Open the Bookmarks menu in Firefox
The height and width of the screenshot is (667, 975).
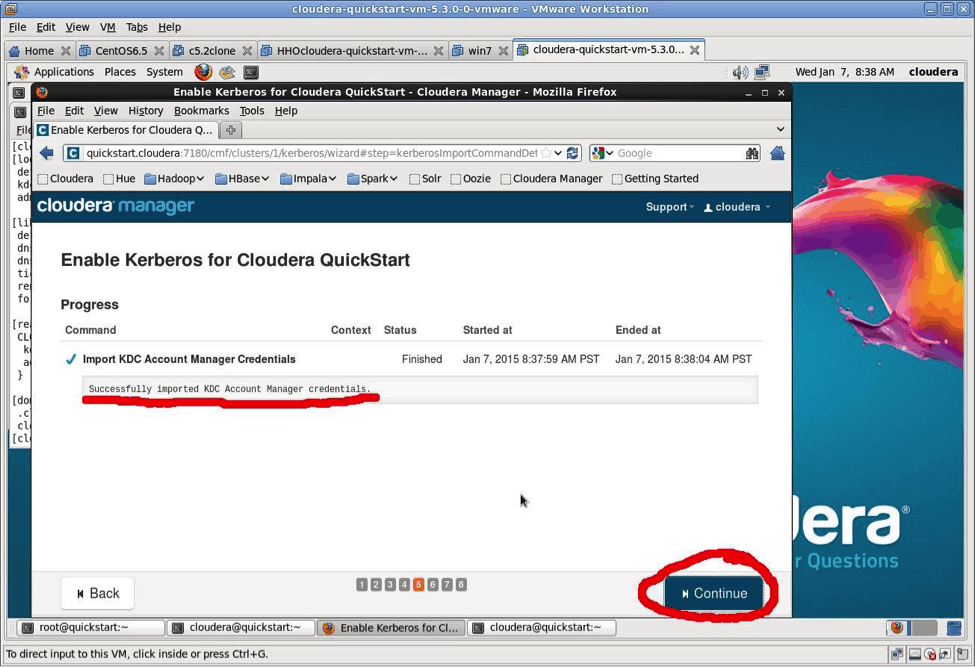click(x=201, y=111)
